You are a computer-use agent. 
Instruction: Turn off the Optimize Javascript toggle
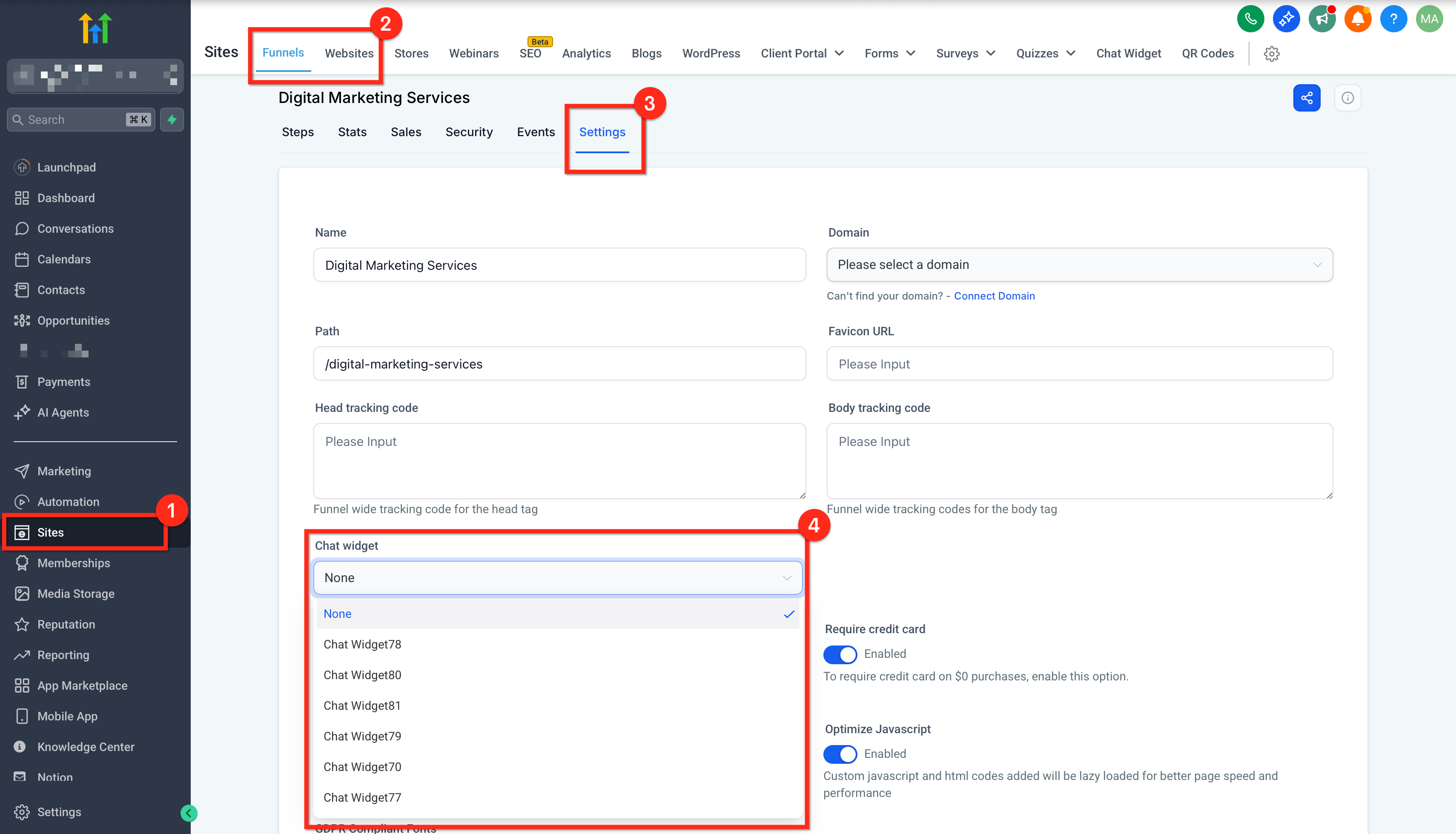(840, 754)
